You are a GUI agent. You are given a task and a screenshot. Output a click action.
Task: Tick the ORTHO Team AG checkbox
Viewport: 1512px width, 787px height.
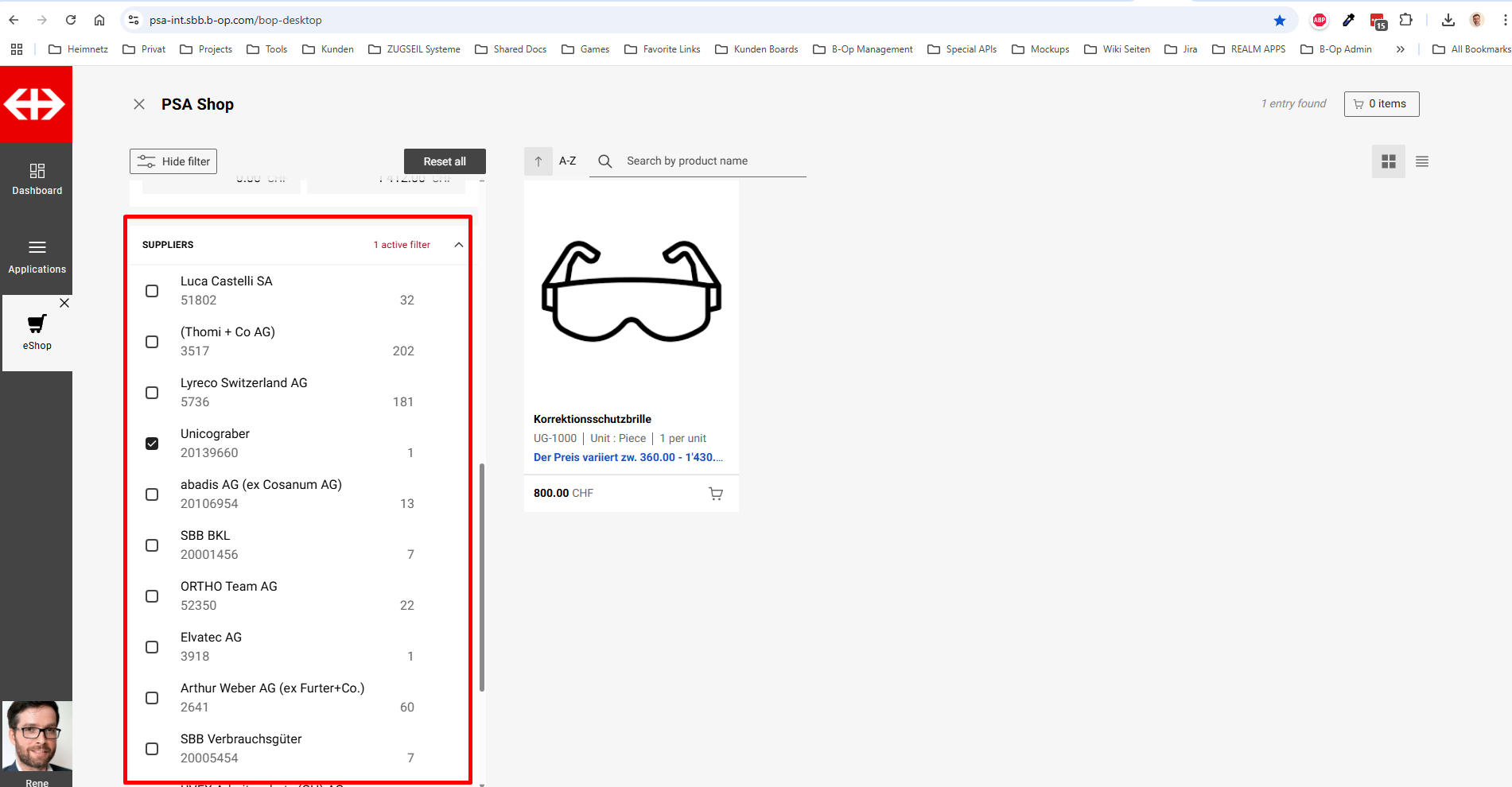click(152, 596)
